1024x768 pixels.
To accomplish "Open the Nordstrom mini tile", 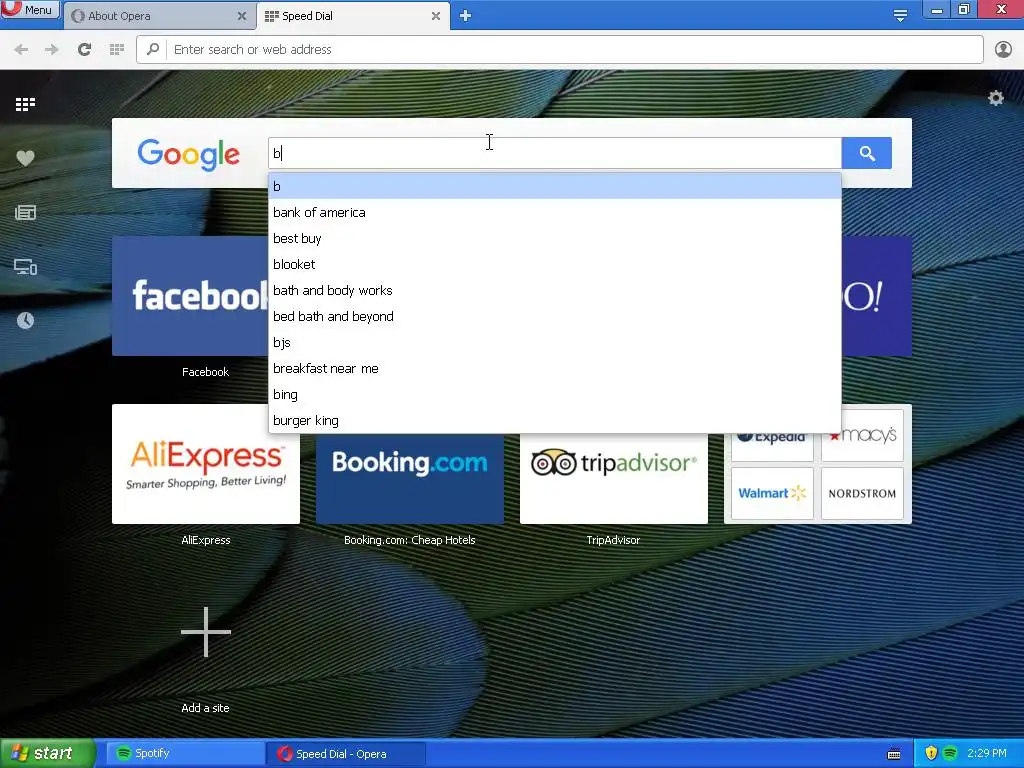I will coord(862,493).
